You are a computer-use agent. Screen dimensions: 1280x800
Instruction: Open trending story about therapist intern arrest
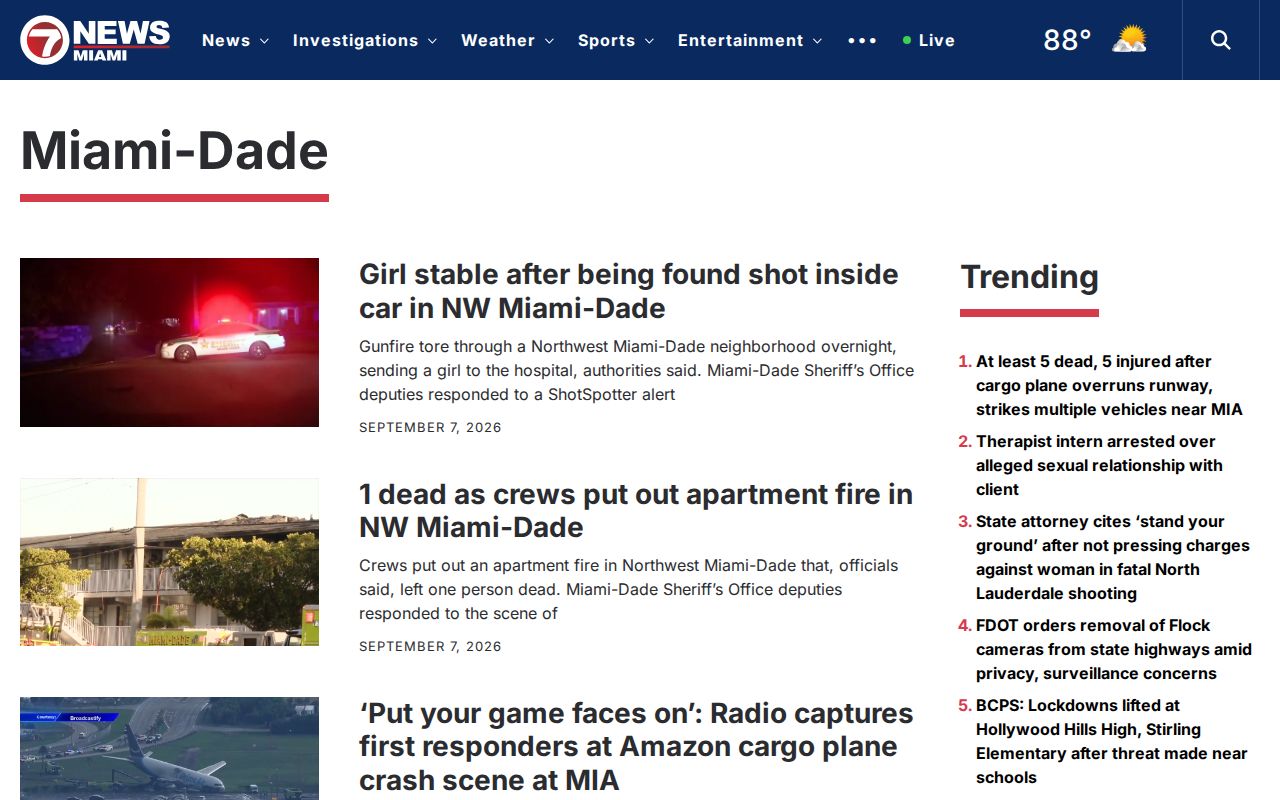pos(1099,465)
